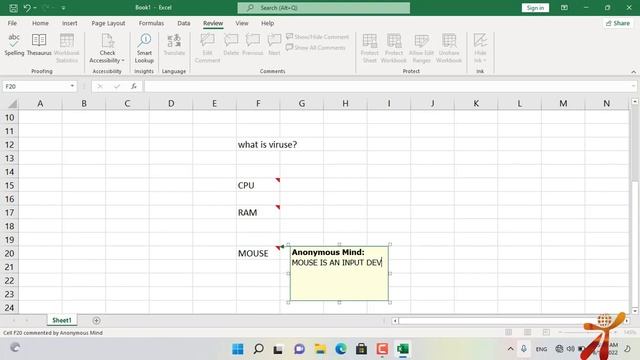
Task: Add a new sheet with the plus icon
Action: [x=96, y=320]
